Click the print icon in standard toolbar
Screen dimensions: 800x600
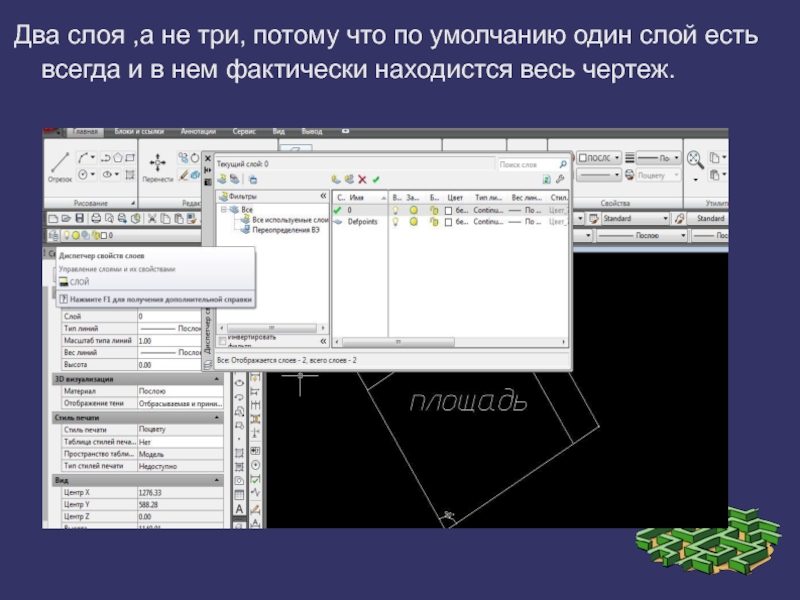pyautogui.click(x=95, y=218)
